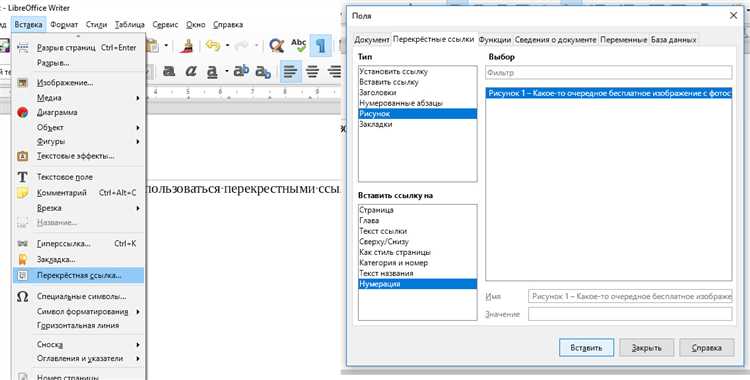Click the Вставить button
The height and width of the screenshot is (380, 750).
[x=586, y=348]
